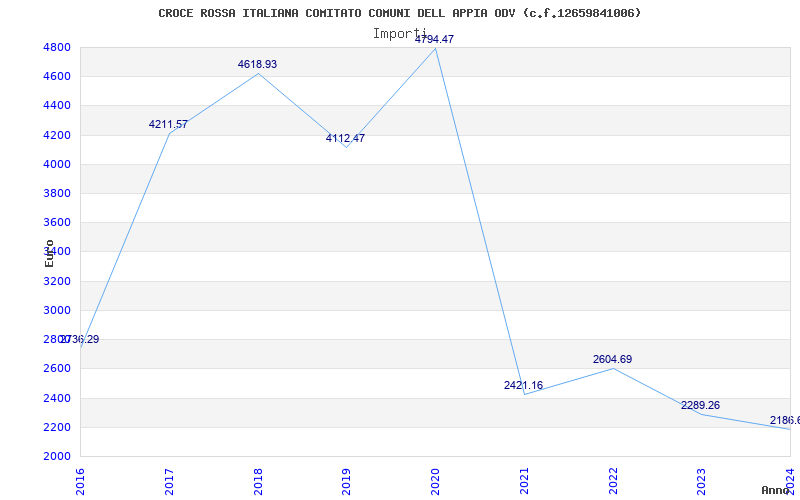This screenshot has width=800, height=500.
Task: Click the 2186 data label for 2024
Action: (x=785, y=420)
